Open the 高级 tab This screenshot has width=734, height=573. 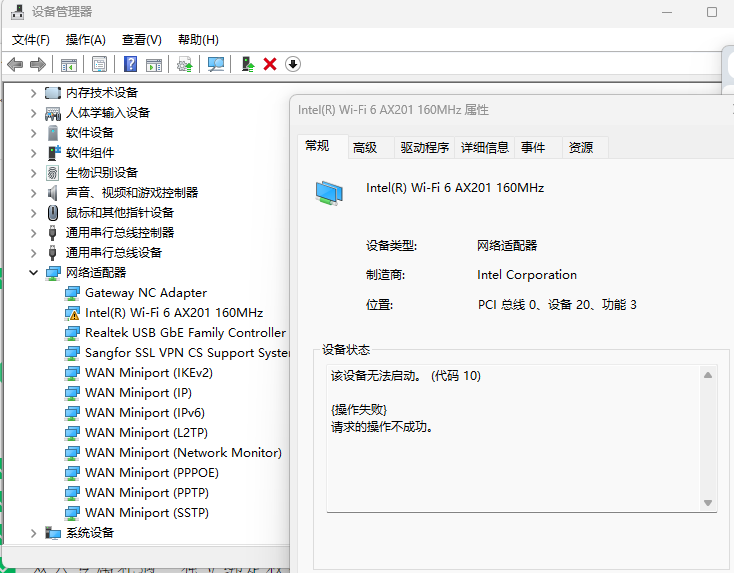click(x=365, y=147)
